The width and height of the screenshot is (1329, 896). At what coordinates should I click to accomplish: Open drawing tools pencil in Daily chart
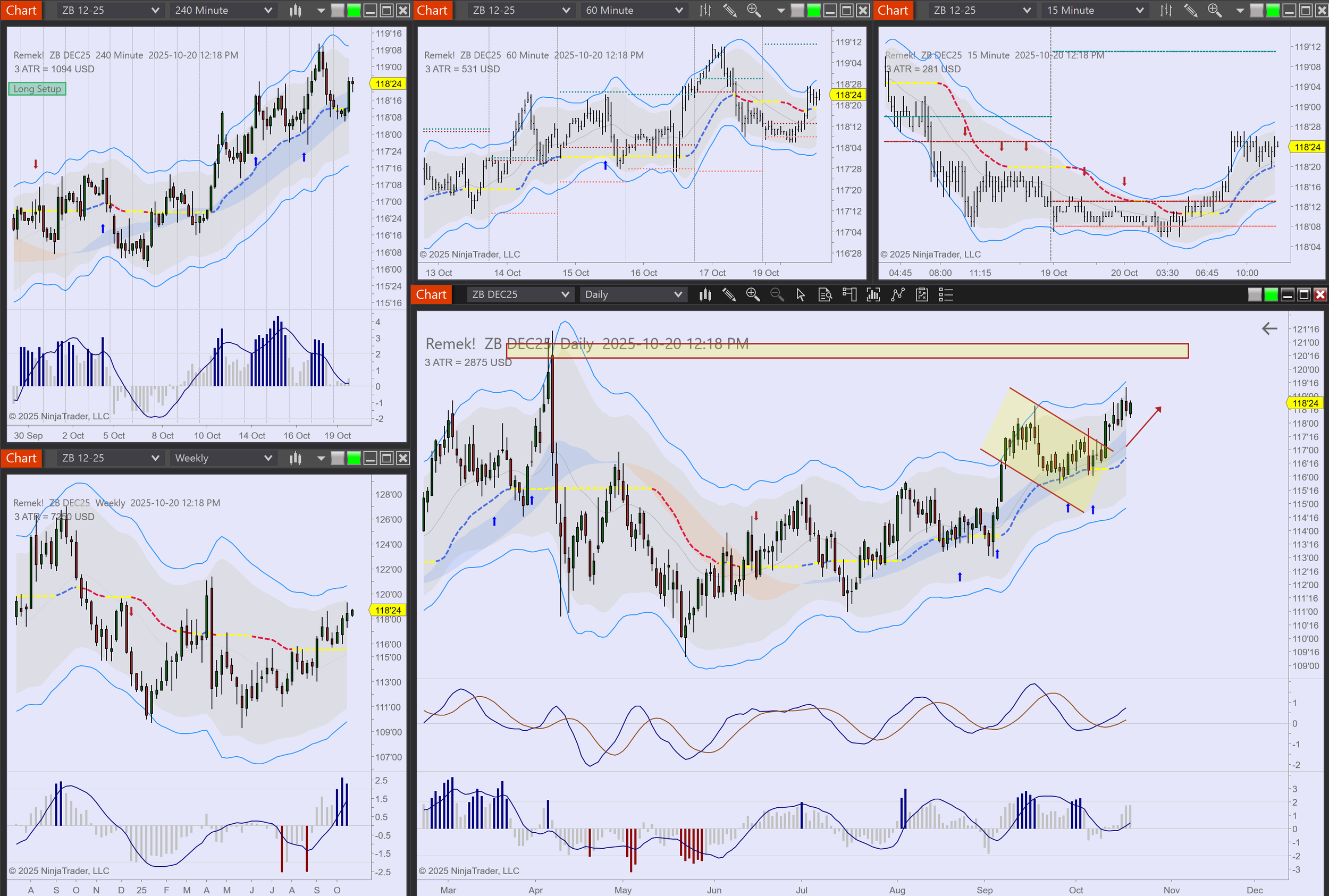point(729,295)
